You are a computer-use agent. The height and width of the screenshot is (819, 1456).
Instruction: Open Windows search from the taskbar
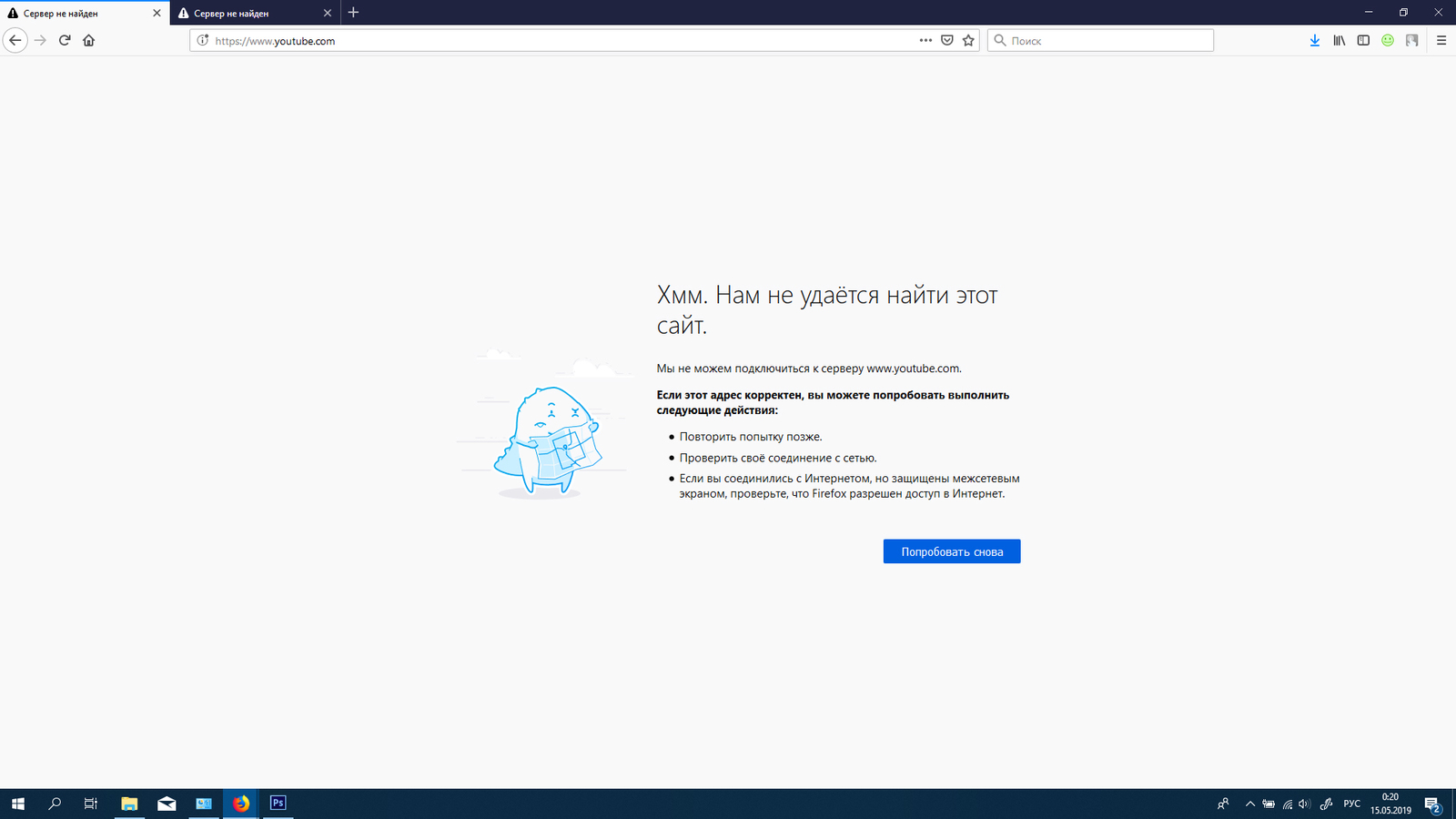point(55,804)
